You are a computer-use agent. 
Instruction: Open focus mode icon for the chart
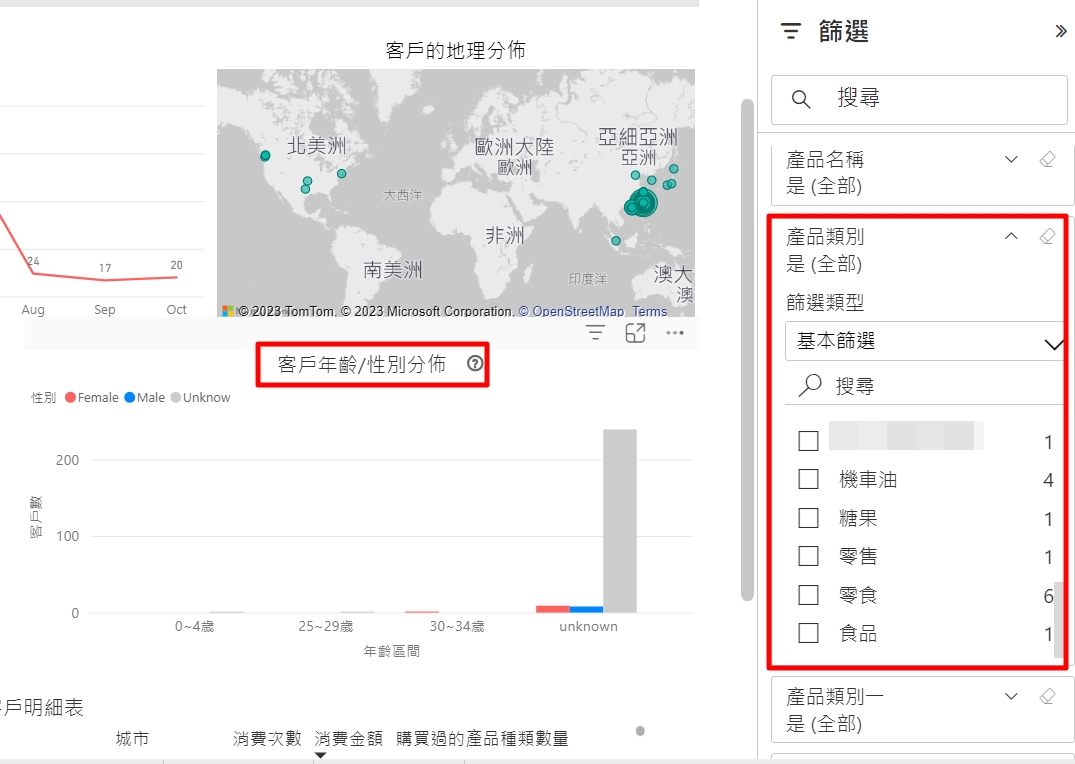tap(635, 334)
